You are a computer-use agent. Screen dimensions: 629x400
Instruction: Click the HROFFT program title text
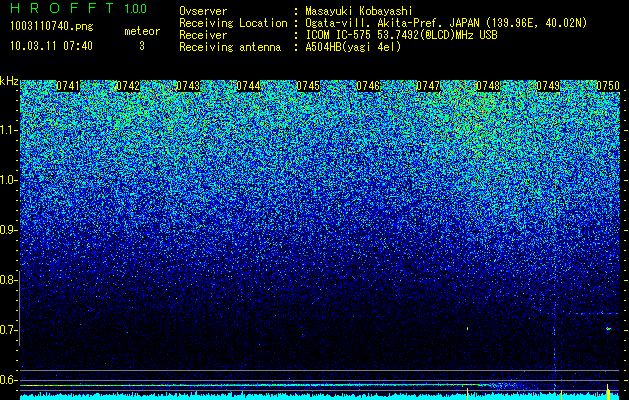(x=62, y=8)
